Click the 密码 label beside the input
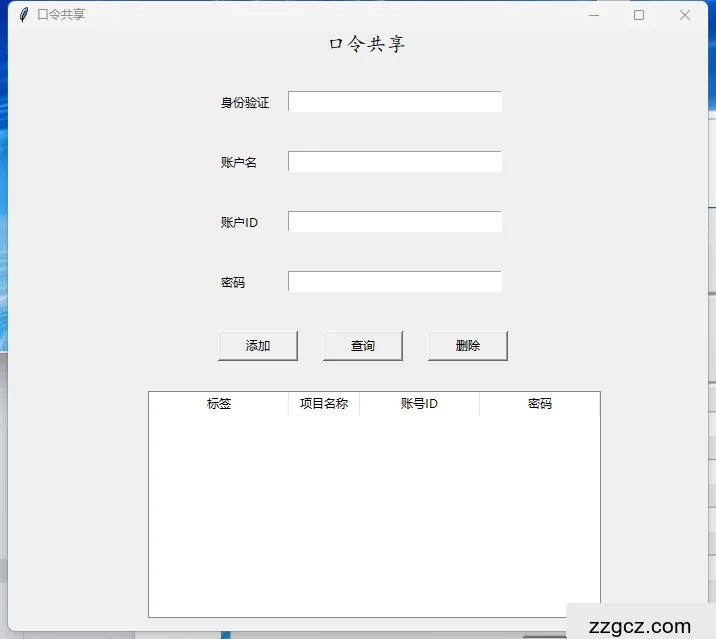Viewport: 716px width, 639px height. click(x=233, y=283)
